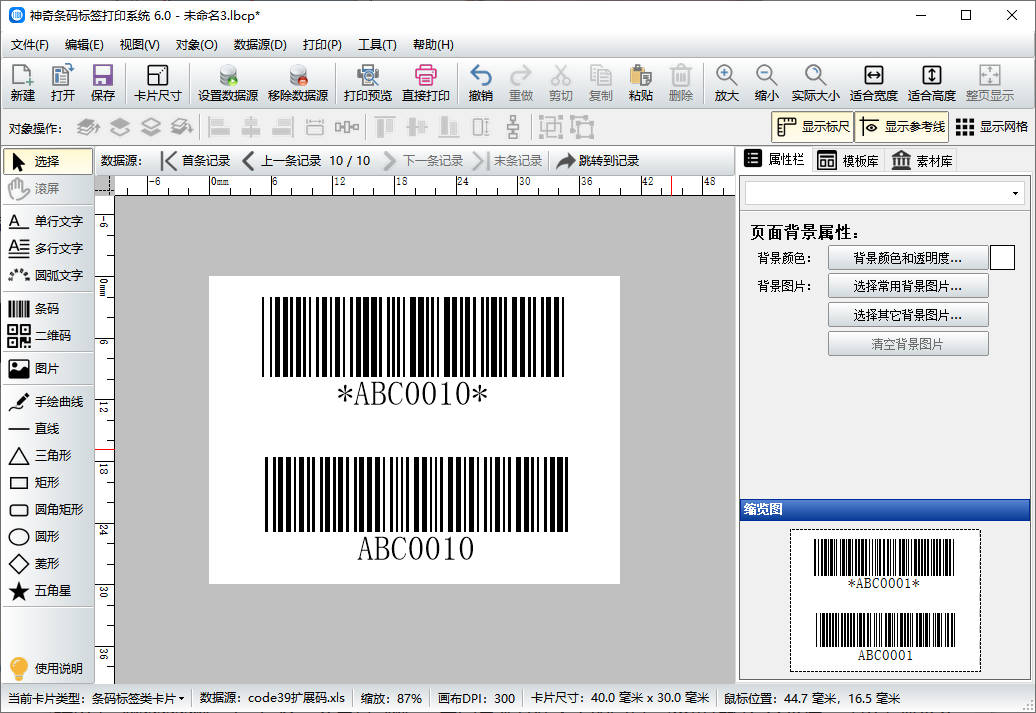Viewport: 1036px width, 713px height.
Task: Click 设置数据源 to set data source
Action: coord(228,83)
